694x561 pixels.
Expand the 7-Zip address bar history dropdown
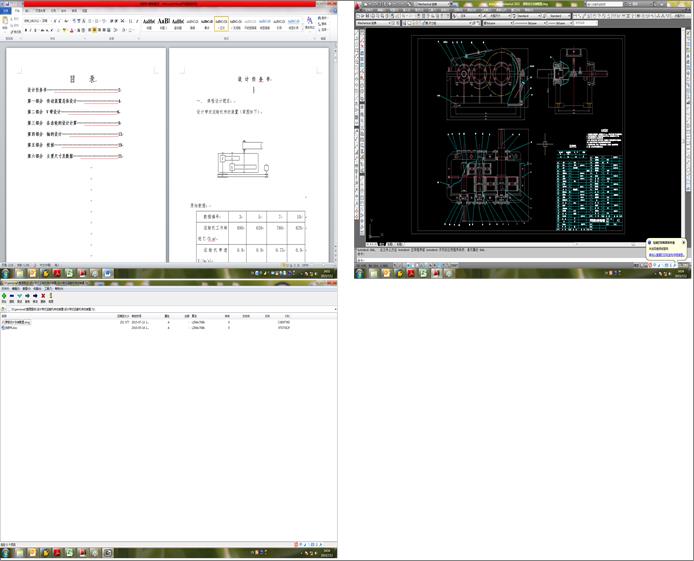[x=335, y=309]
